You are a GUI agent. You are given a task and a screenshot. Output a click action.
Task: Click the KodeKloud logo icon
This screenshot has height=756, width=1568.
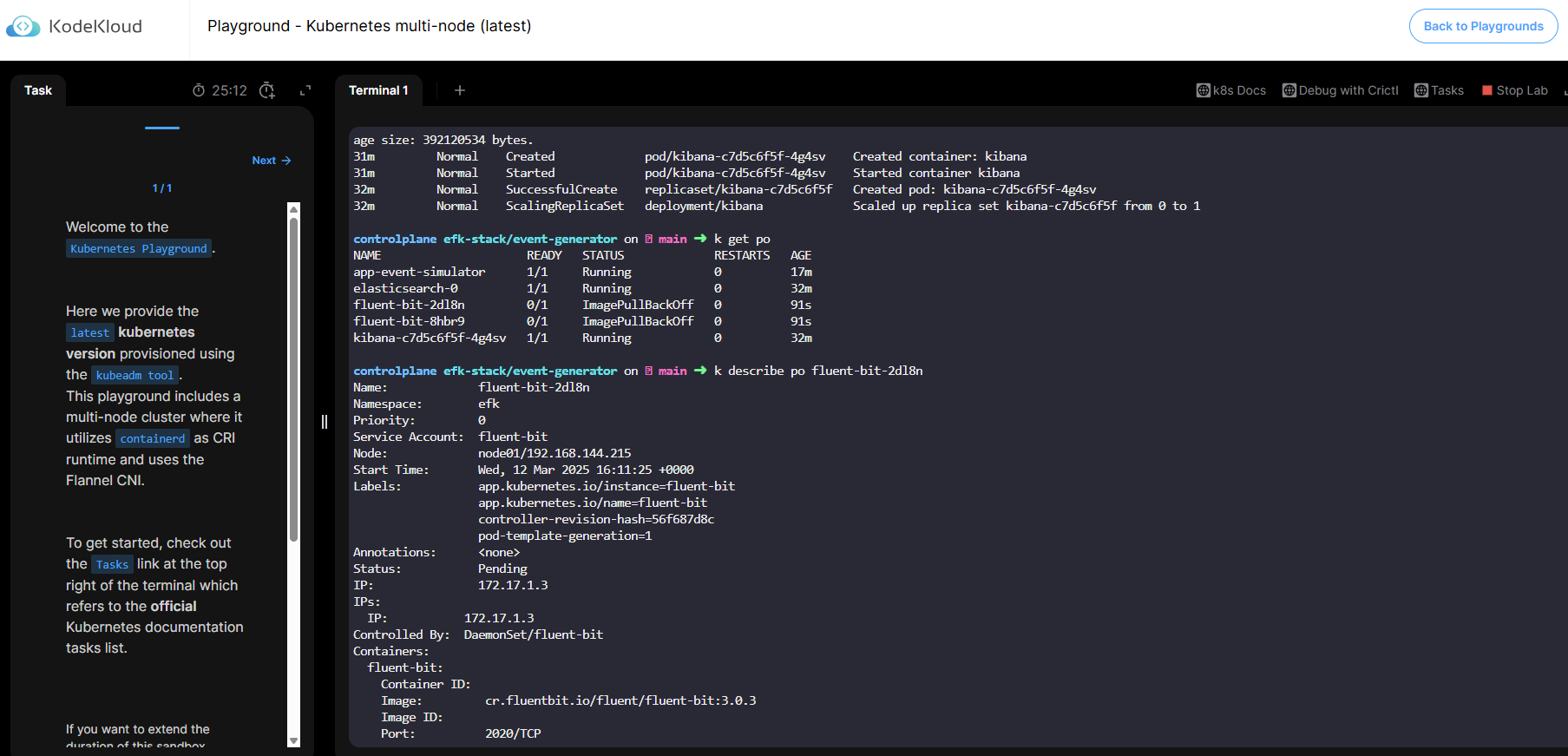point(23,27)
